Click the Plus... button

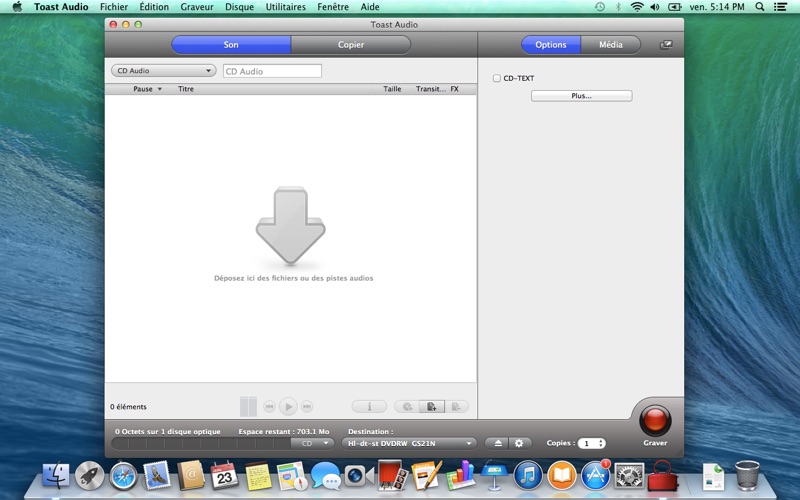point(582,96)
